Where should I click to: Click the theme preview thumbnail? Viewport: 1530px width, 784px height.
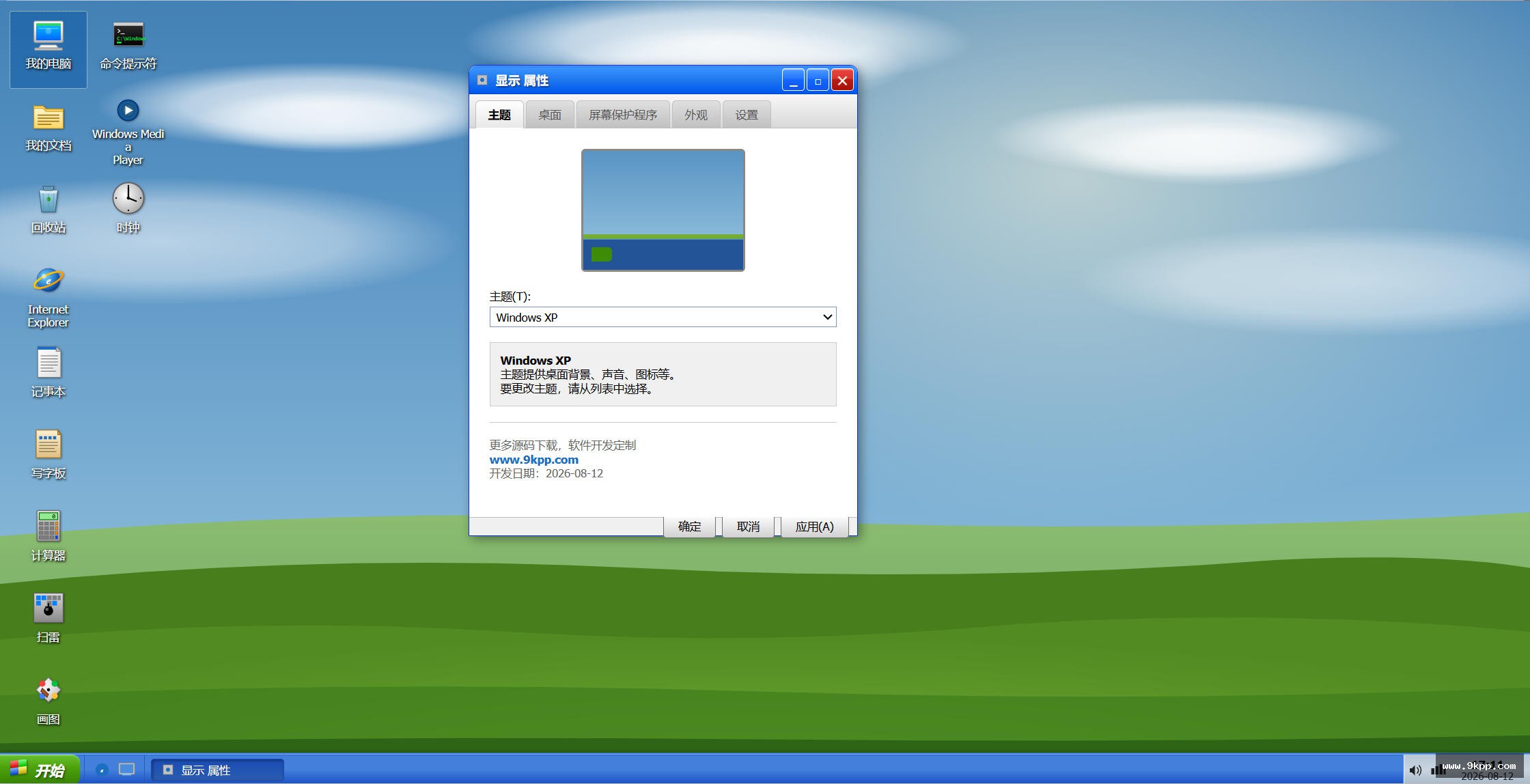pos(663,210)
